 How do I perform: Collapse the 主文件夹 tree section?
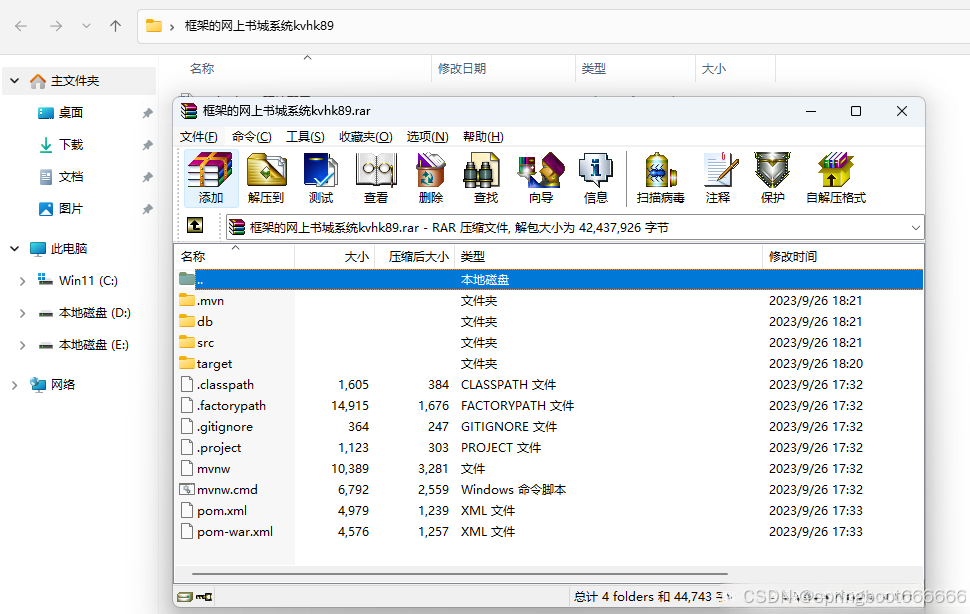pyautogui.click(x=15, y=81)
